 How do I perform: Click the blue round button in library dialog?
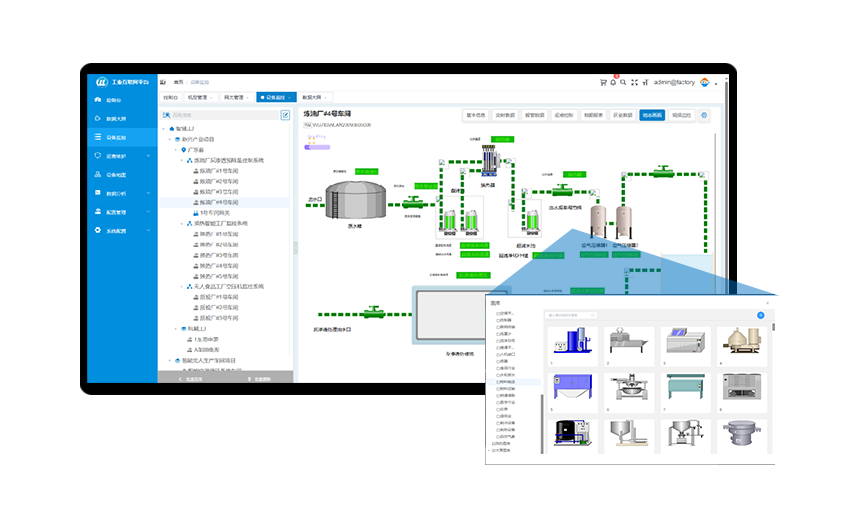(760, 315)
